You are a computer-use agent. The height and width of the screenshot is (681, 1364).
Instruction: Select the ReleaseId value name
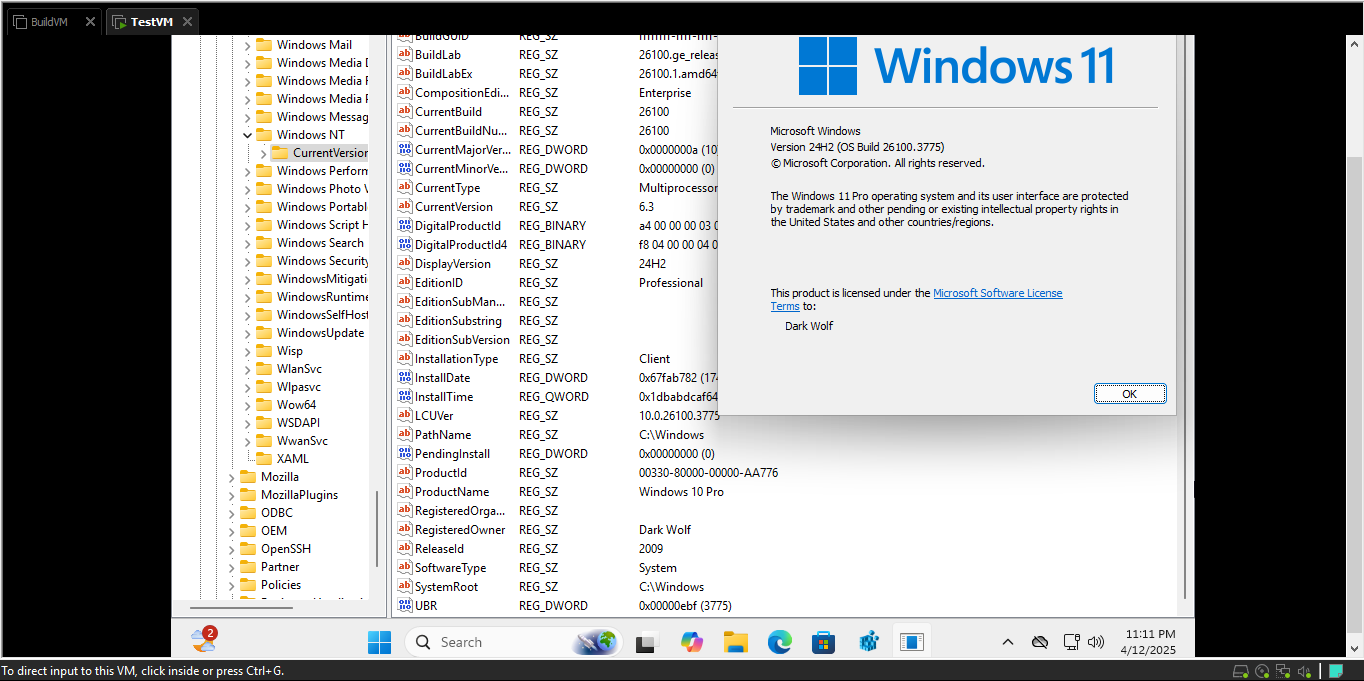point(439,549)
